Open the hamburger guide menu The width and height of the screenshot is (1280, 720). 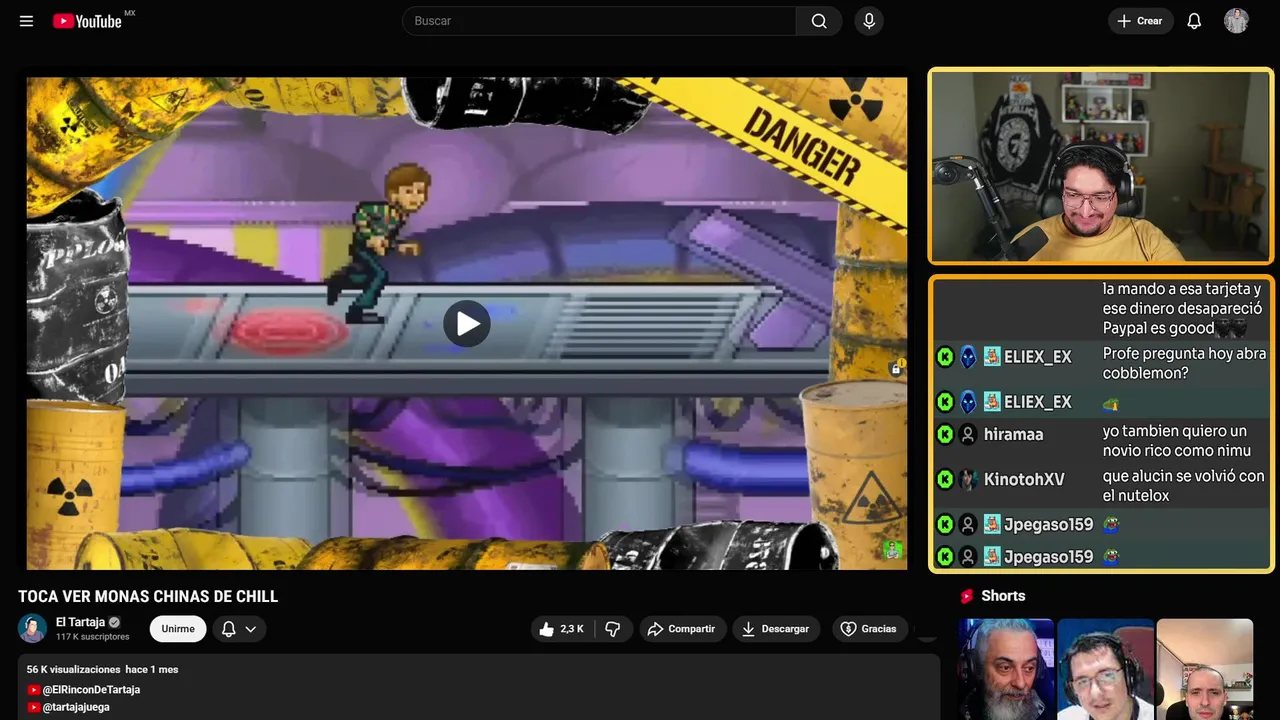26,21
